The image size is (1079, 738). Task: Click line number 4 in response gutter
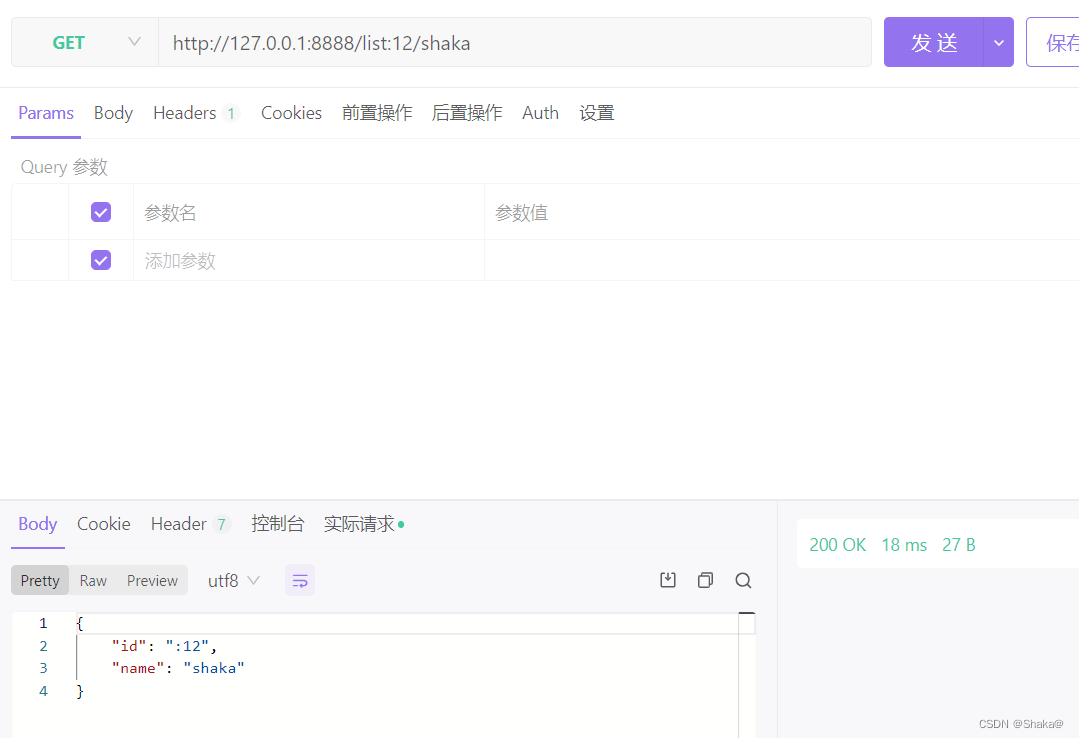coord(43,690)
